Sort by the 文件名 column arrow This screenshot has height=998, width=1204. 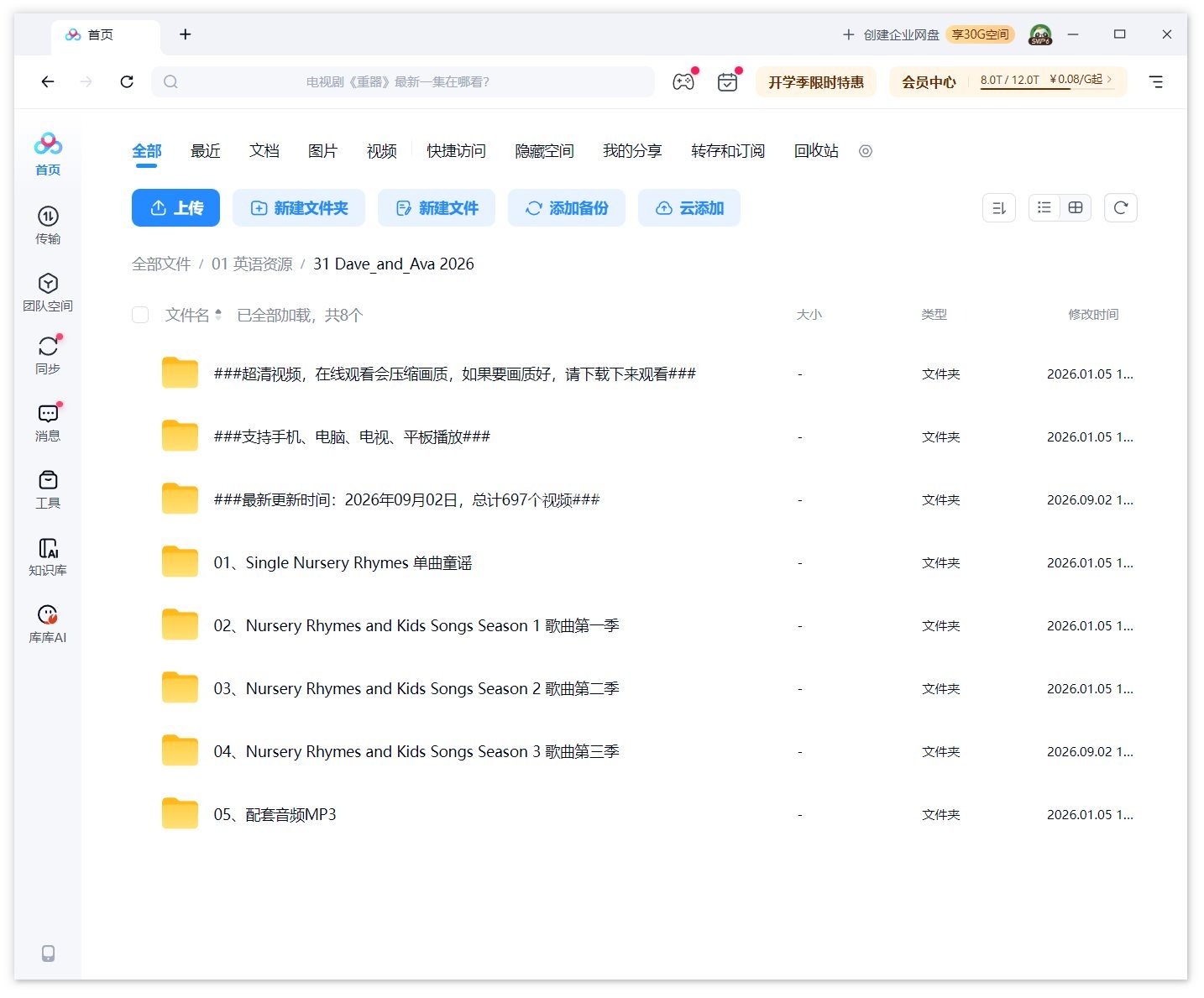coord(218,315)
